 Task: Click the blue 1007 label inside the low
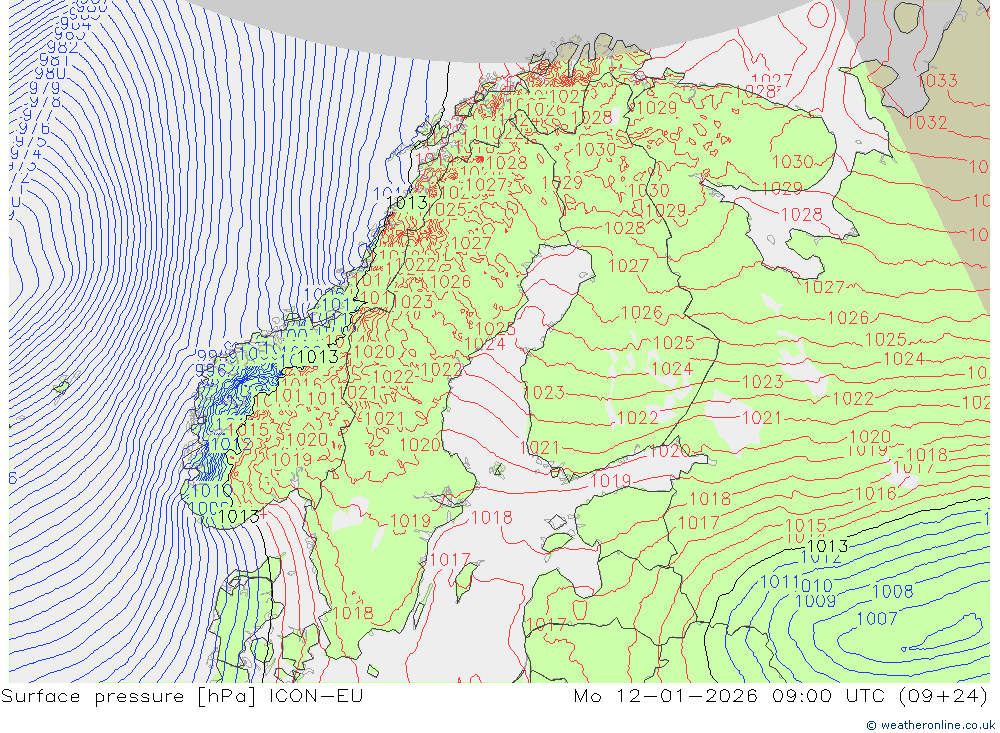[878, 618]
